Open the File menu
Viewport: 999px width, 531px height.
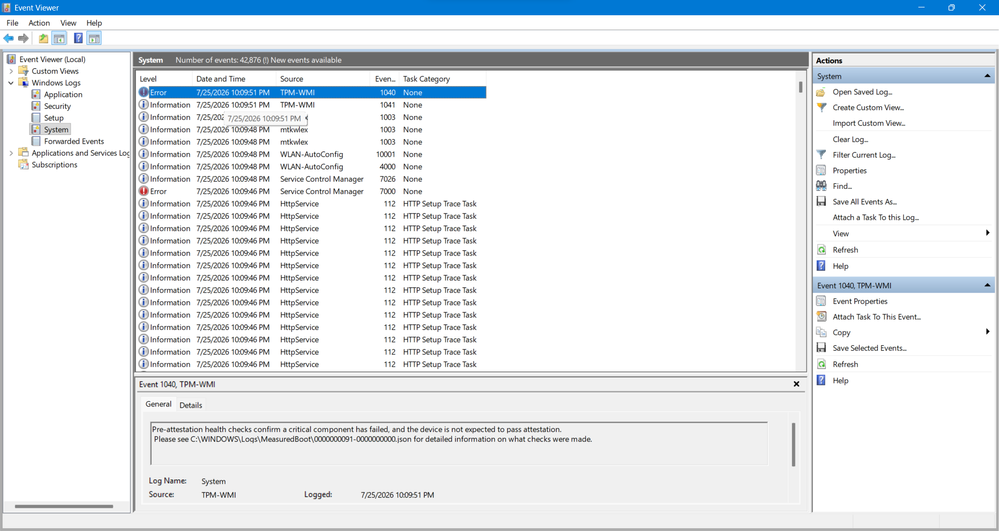pos(12,23)
